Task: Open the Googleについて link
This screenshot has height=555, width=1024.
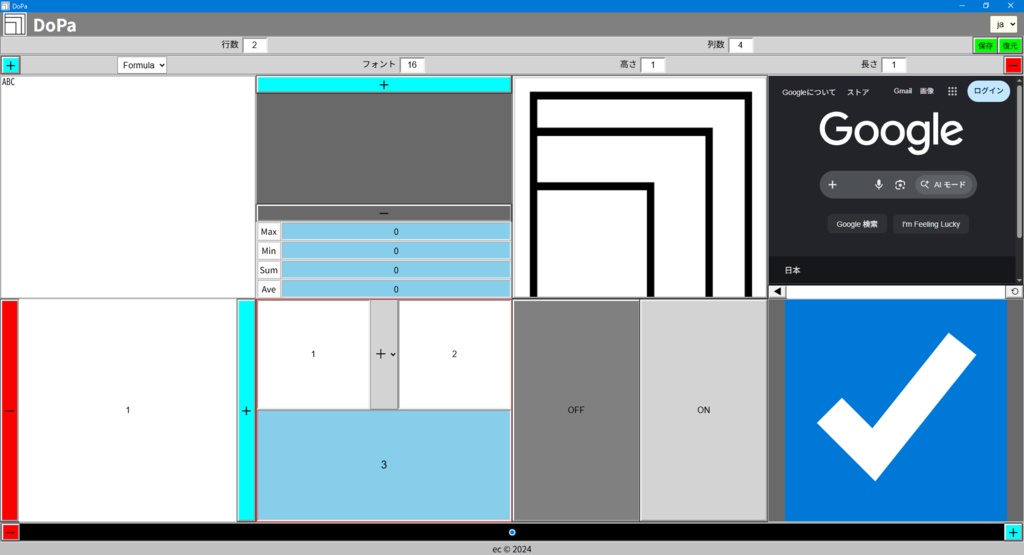Action: (x=808, y=92)
